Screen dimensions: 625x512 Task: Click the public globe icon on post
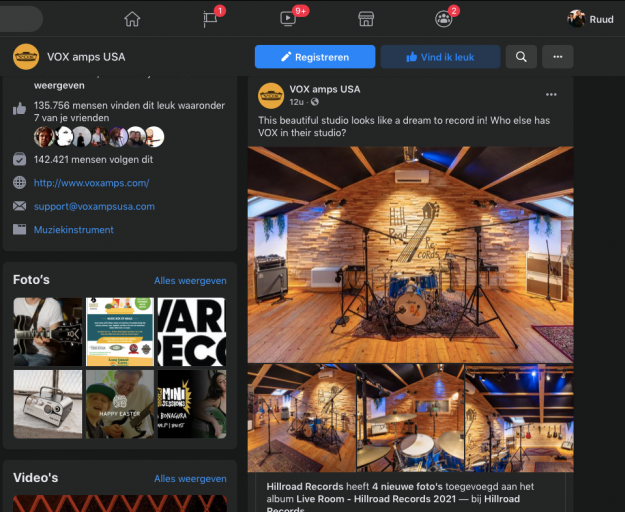click(314, 102)
